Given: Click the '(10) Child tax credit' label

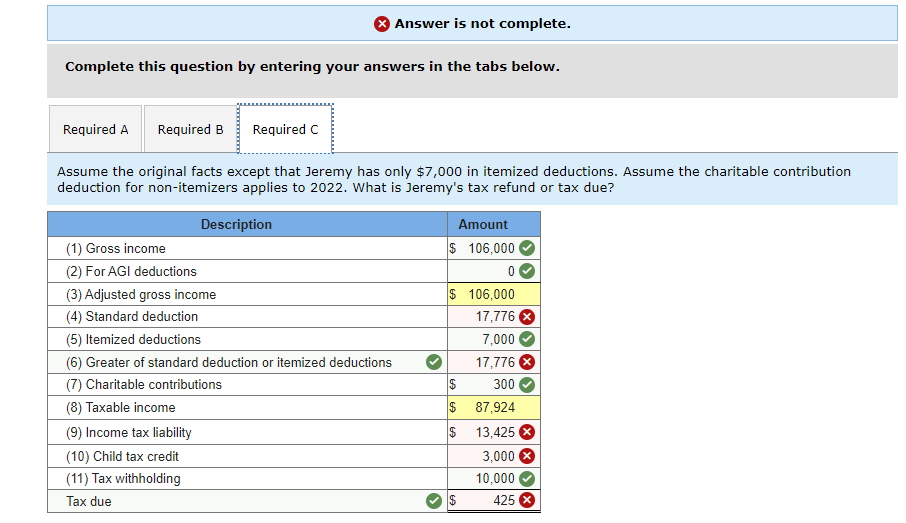Looking at the screenshot, I should (x=122, y=457).
